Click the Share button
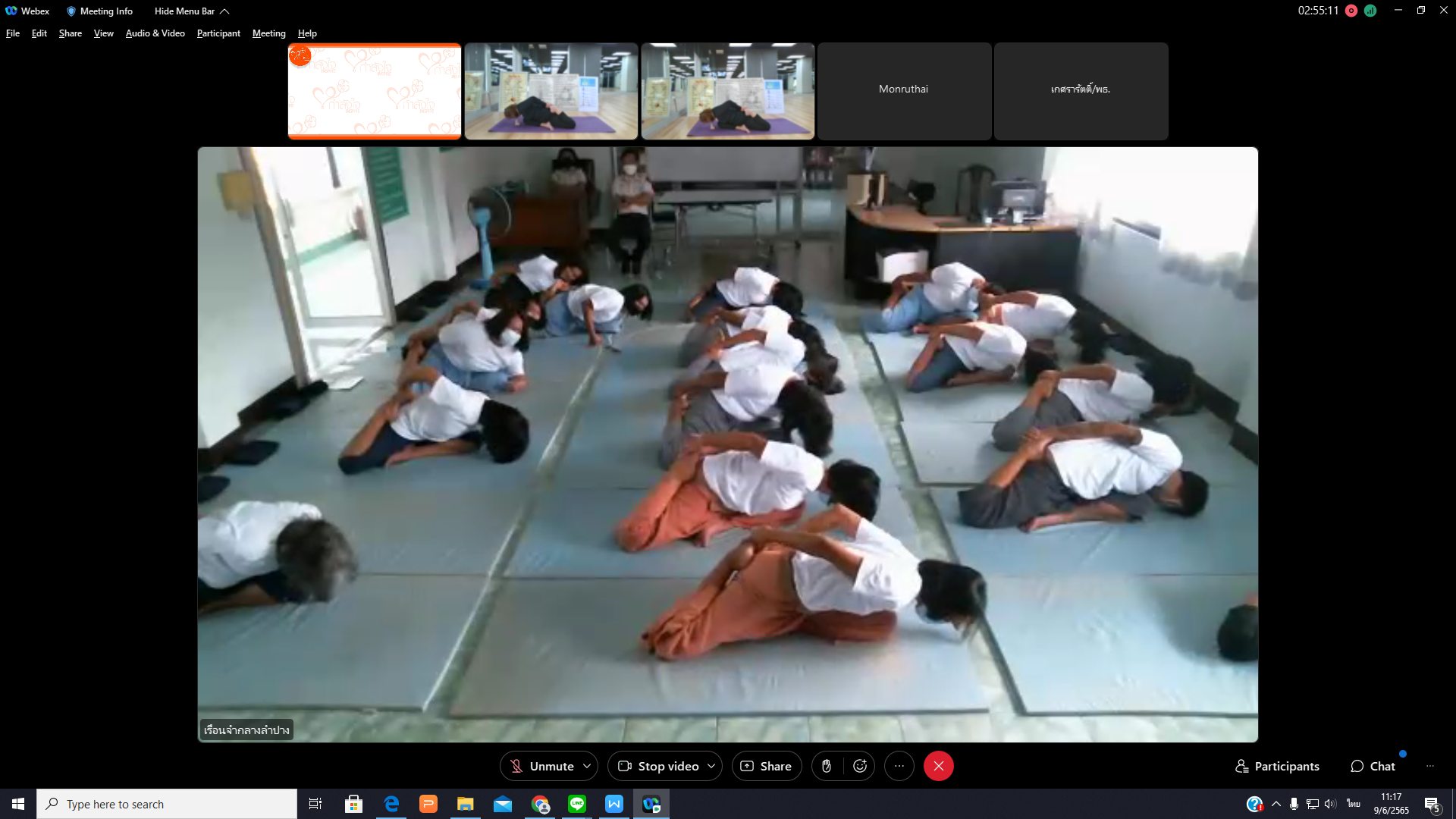The width and height of the screenshot is (1456, 819). click(x=766, y=766)
